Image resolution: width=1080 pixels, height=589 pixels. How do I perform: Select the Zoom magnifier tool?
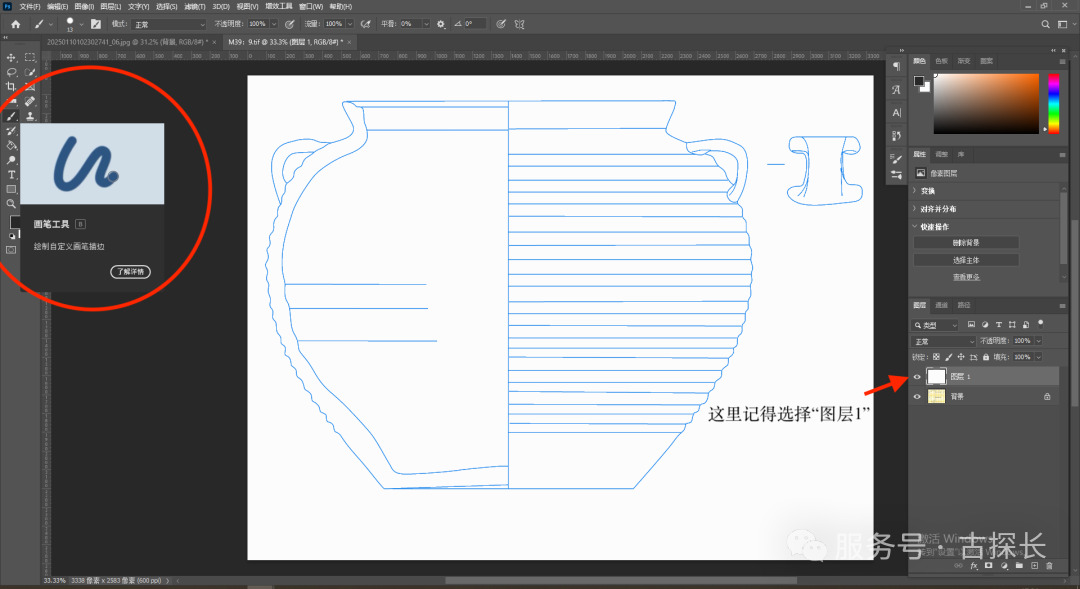(x=11, y=204)
